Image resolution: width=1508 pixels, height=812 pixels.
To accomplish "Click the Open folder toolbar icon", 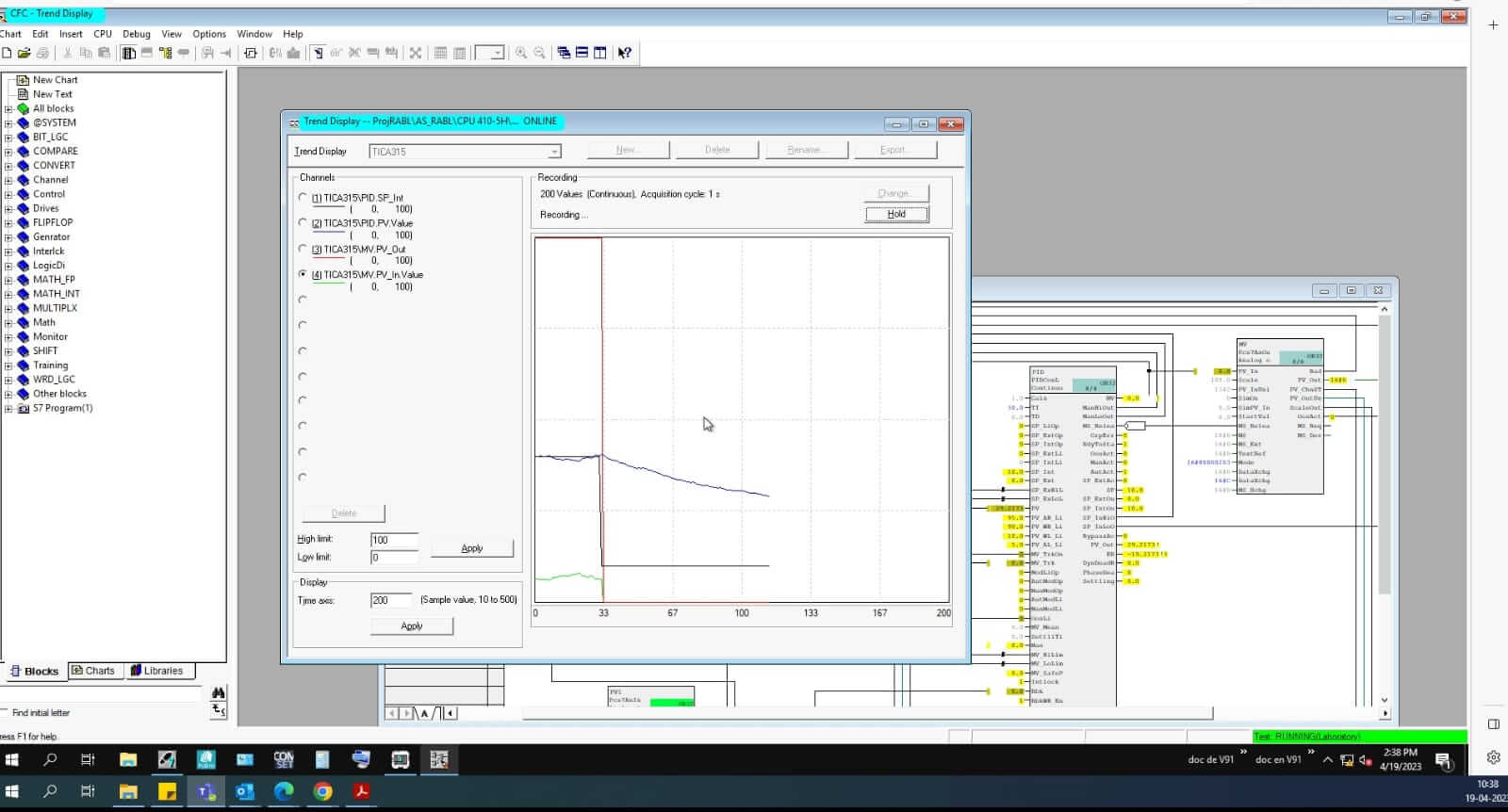I will point(25,53).
